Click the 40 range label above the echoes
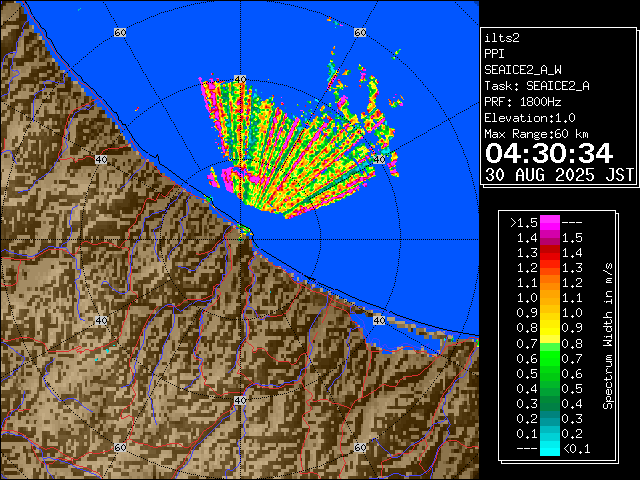Image resolution: width=640 pixels, height=480 pixels. click(239, 79)
